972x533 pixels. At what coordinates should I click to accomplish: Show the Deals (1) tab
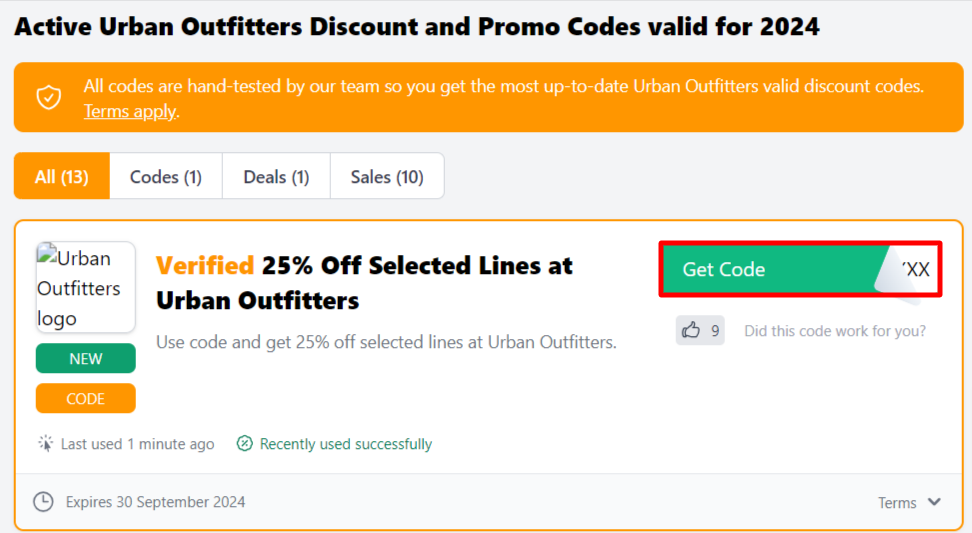(276, 177)
